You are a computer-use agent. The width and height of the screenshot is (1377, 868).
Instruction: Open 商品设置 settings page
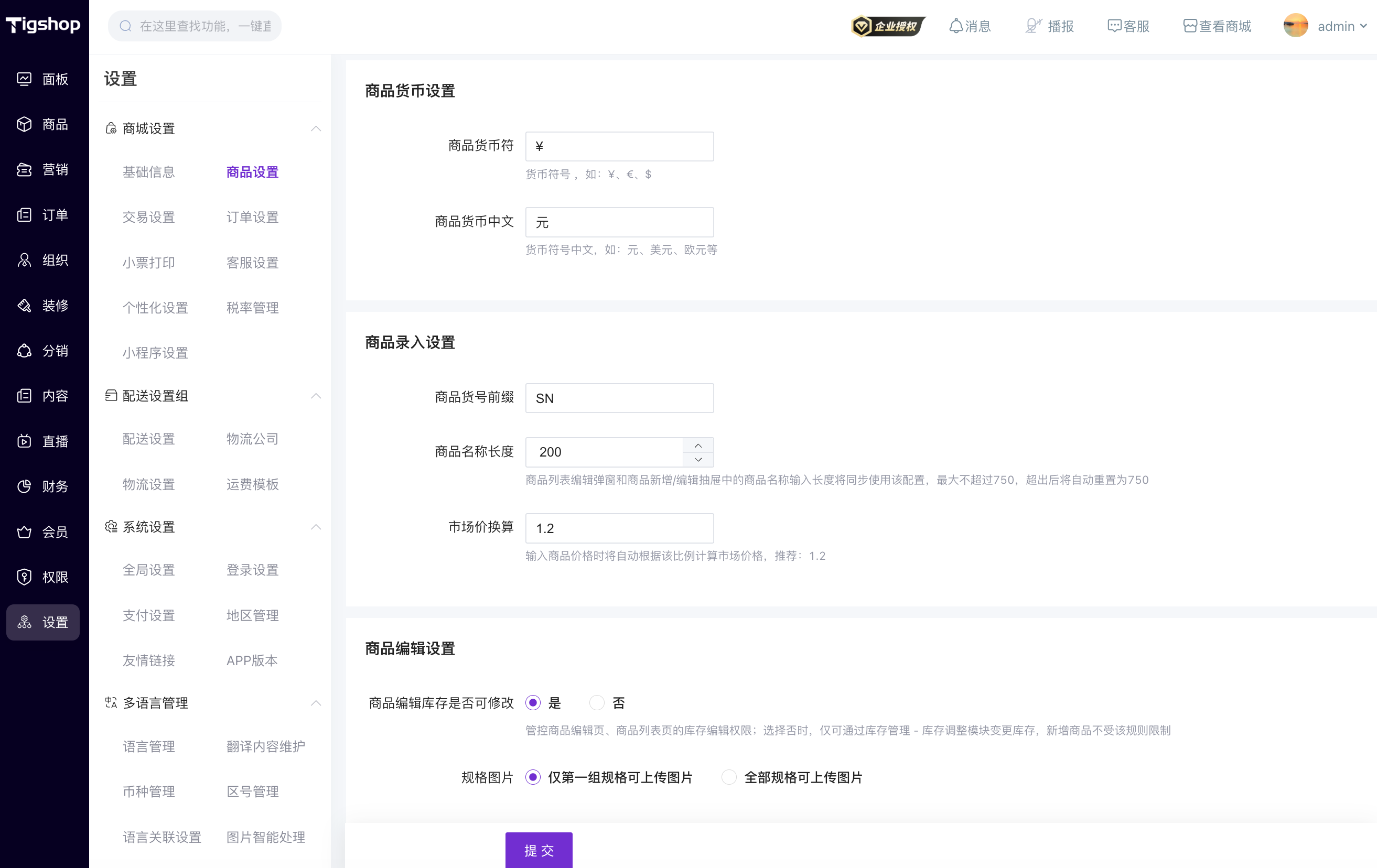252,172
